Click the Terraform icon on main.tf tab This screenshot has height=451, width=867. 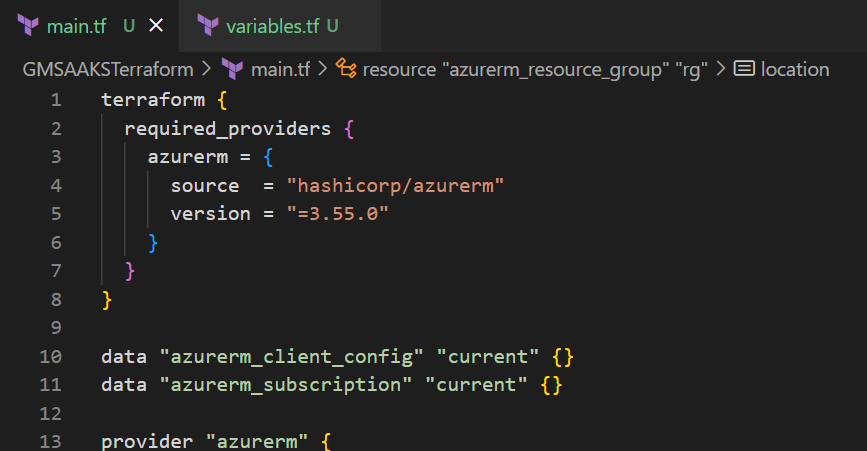(x=27, y=26)
